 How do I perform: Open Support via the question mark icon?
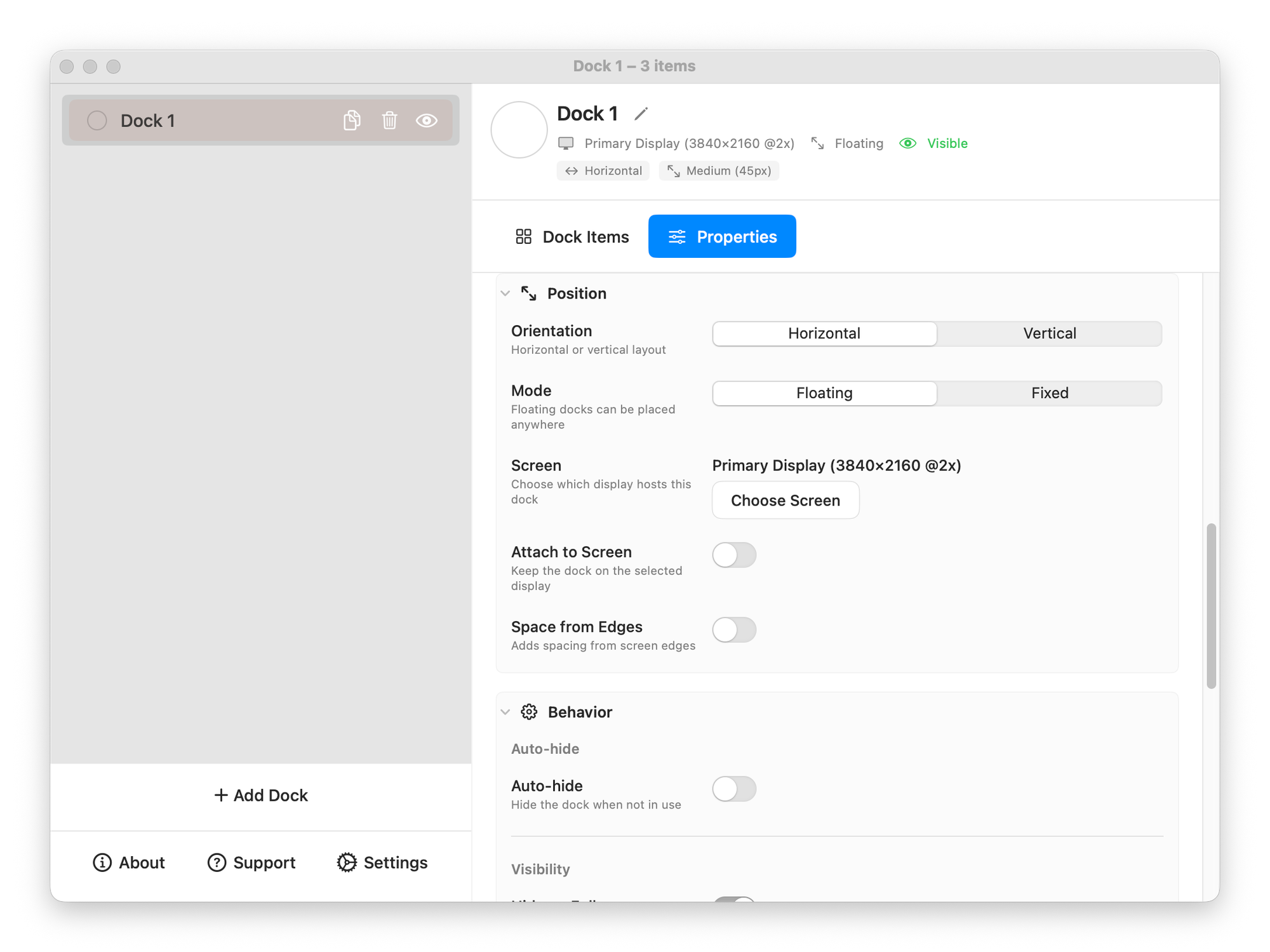click(217, 862)
